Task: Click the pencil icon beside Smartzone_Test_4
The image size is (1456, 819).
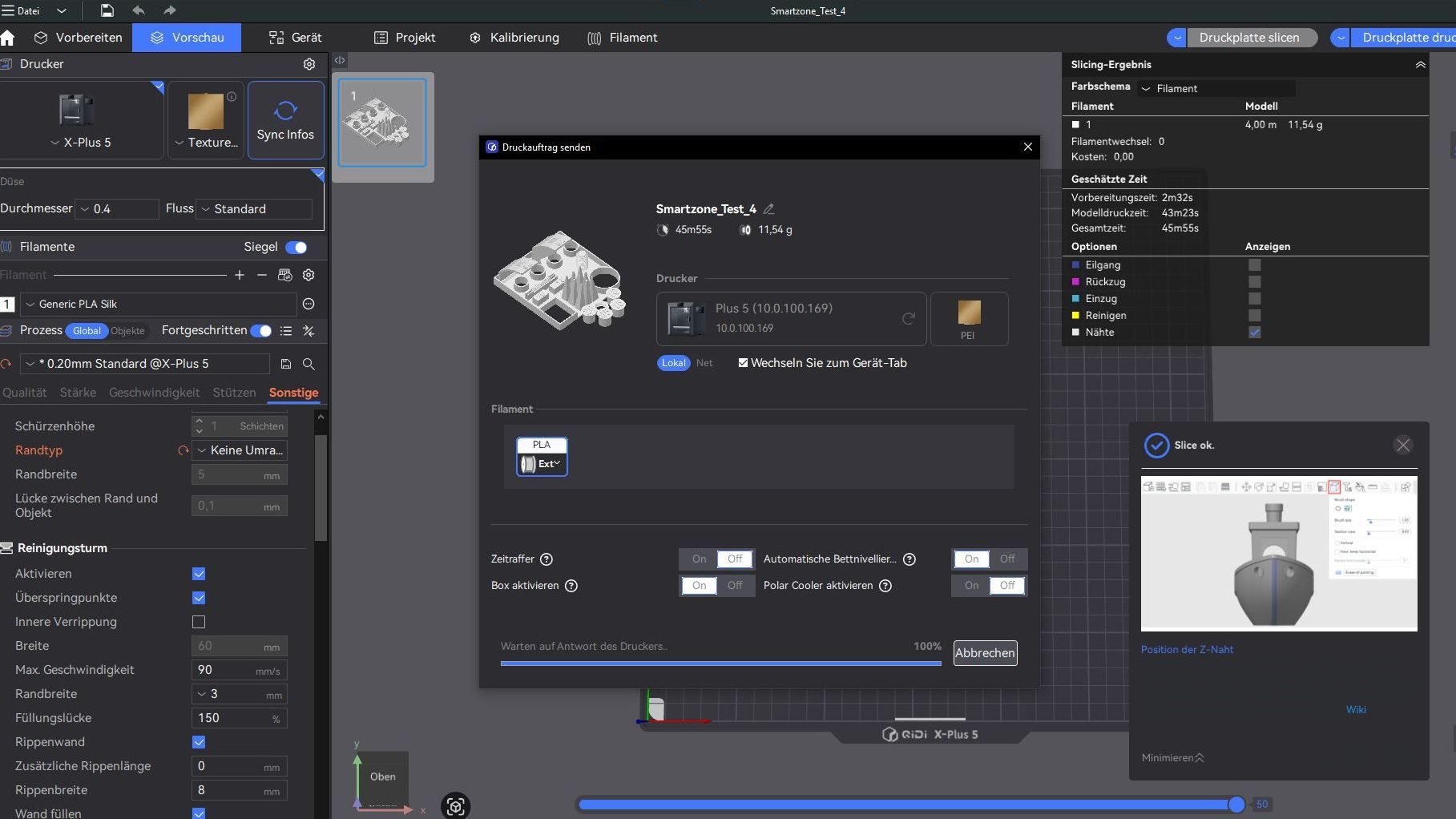Action: coord(768,209)
